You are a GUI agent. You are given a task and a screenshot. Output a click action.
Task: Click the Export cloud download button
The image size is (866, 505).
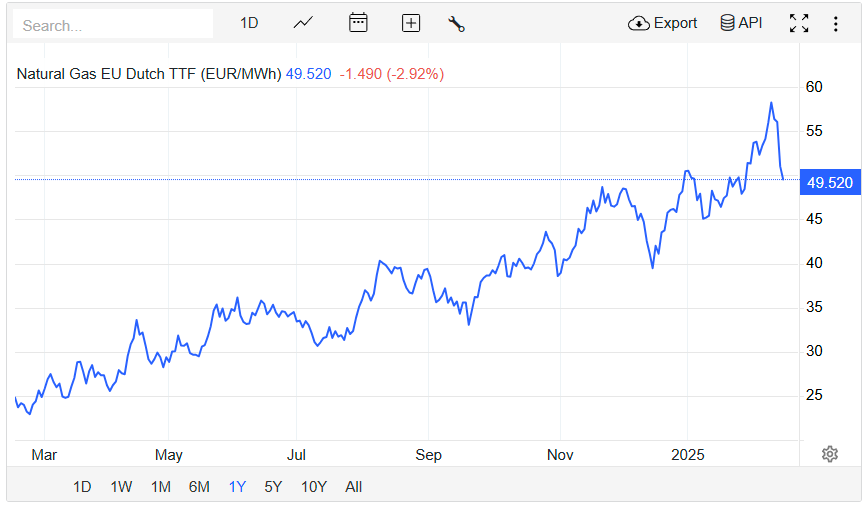pos(662,23)
